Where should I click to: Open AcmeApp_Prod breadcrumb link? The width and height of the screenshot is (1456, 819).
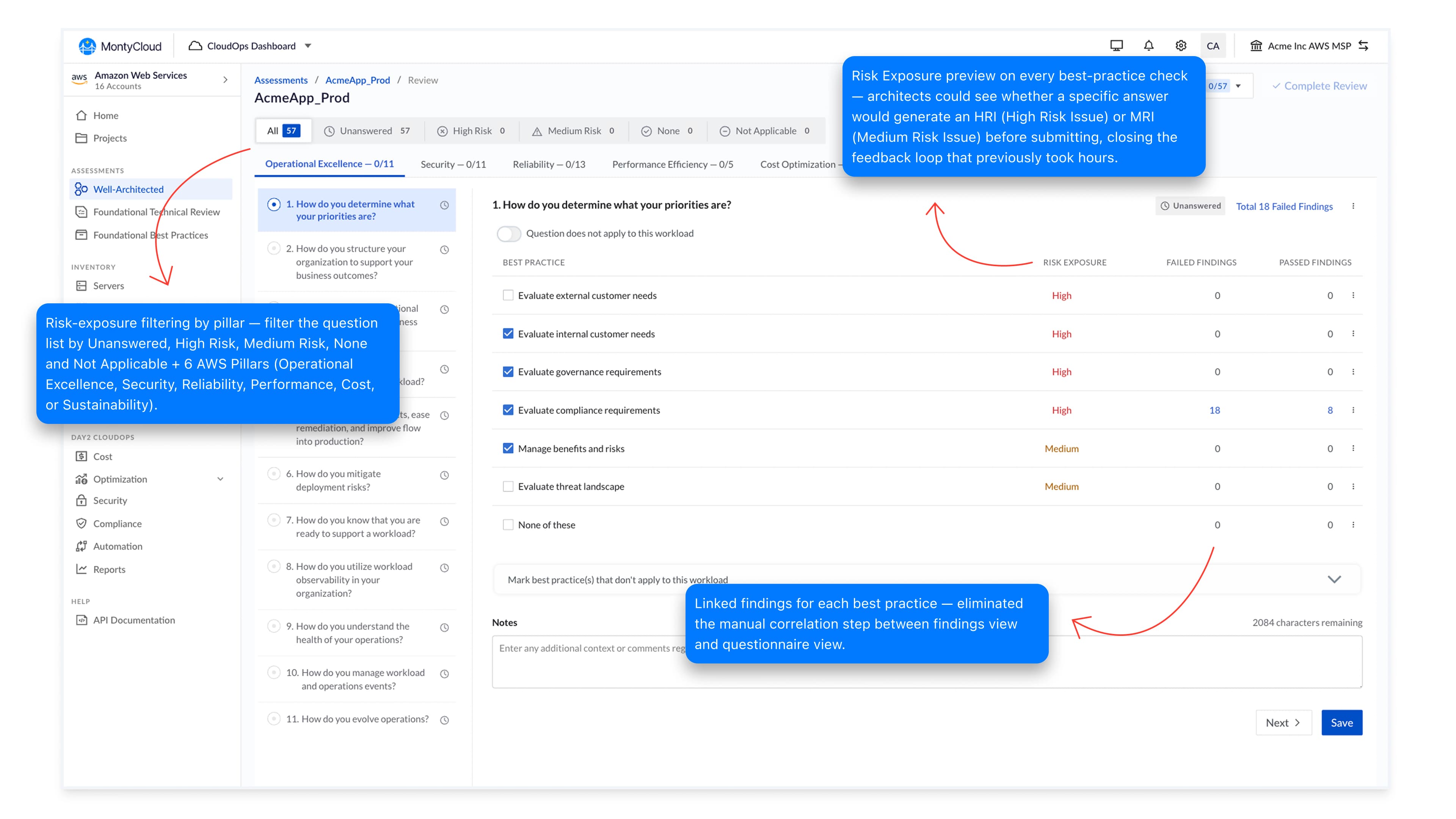tap(358, 80)
